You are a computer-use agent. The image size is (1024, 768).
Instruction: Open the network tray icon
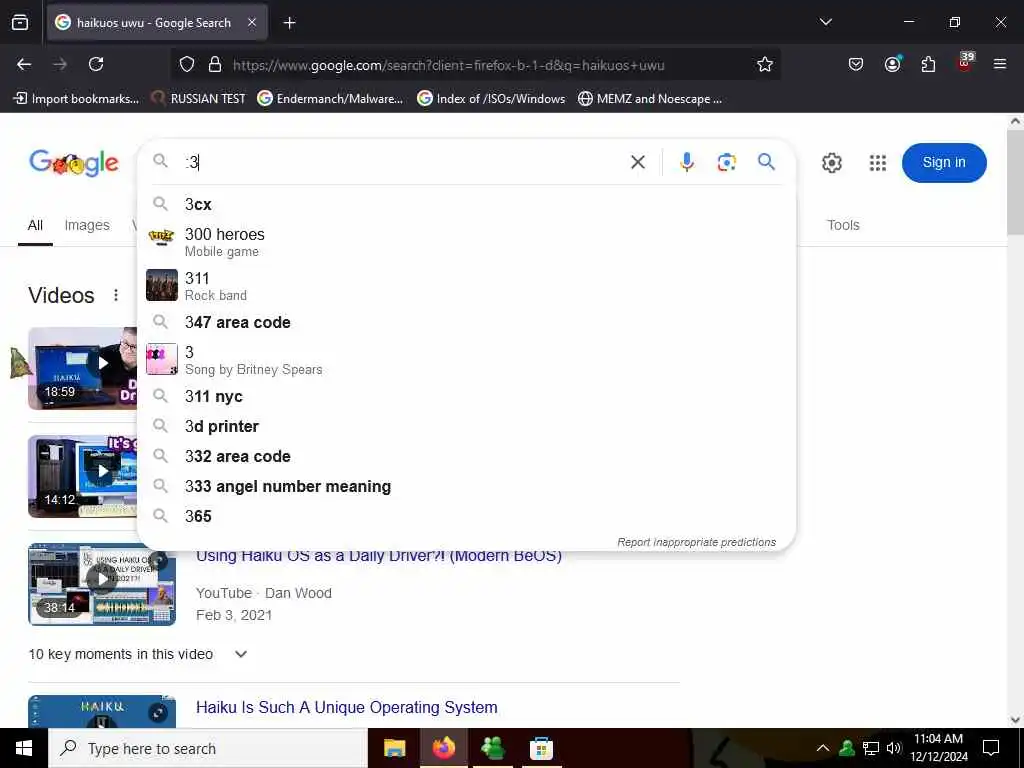click(x=871, y=748)
